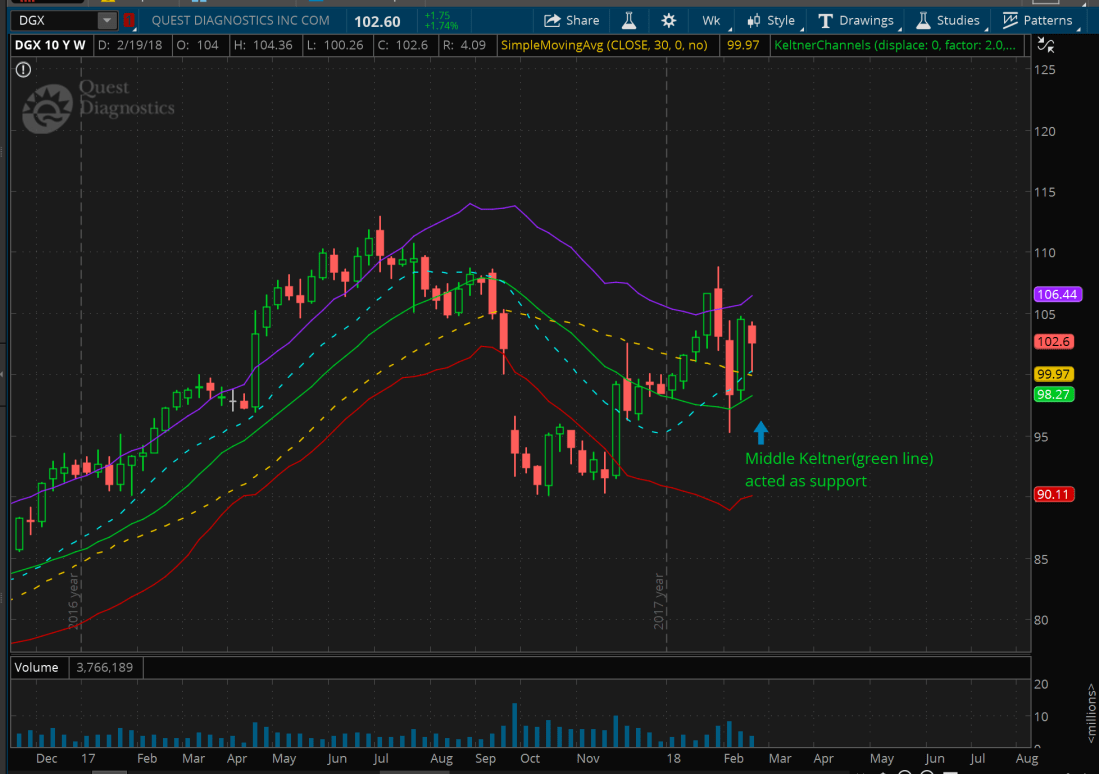
Task: Click the flask icon next to Share
Action: coord(629,20)
